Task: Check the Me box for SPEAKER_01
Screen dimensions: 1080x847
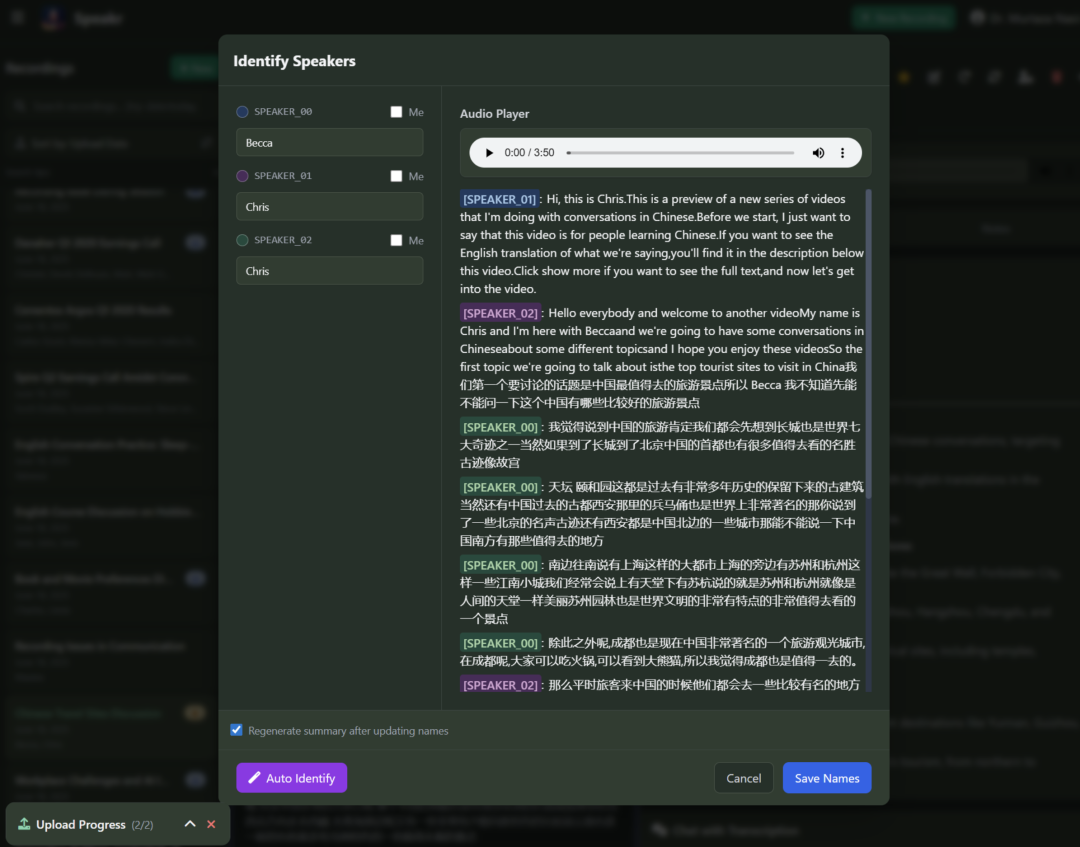Action: pos(396,176)
